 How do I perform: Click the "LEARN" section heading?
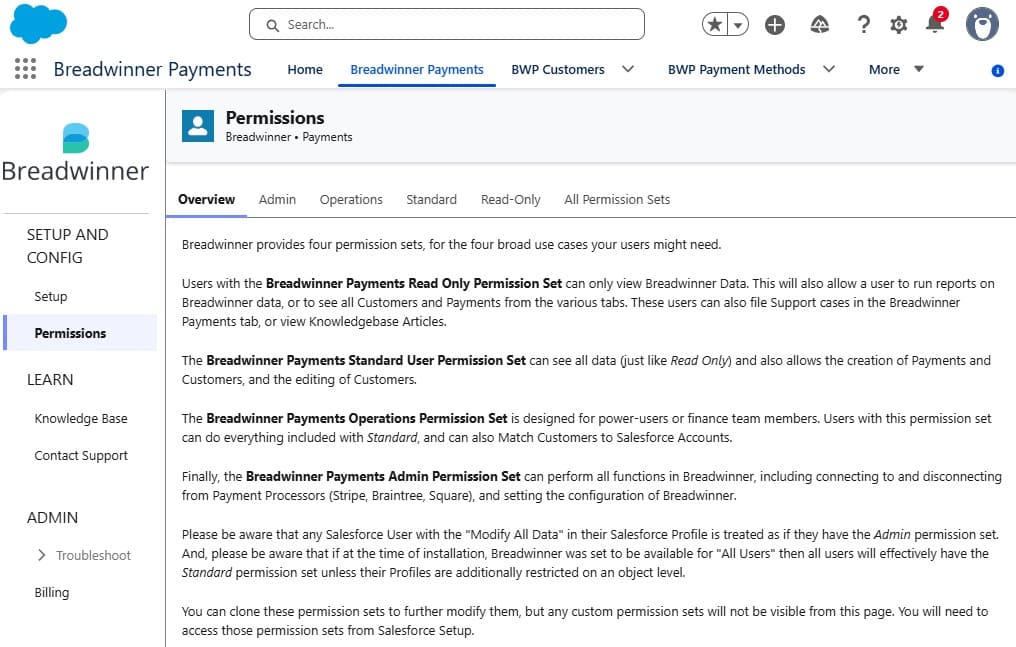pos(50,380)
